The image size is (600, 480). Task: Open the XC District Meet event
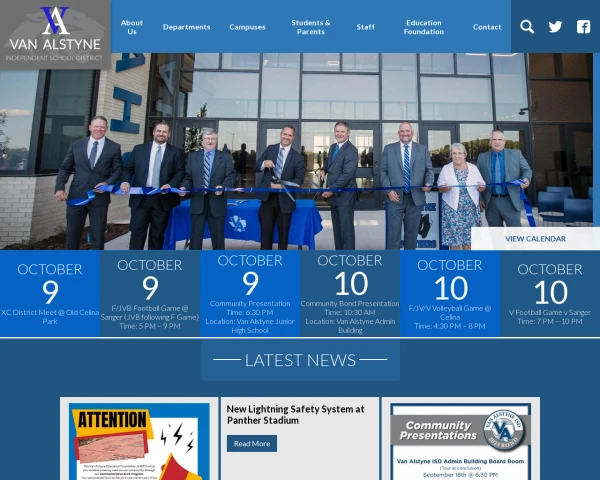pyautogui.click(x=50, y=294)
